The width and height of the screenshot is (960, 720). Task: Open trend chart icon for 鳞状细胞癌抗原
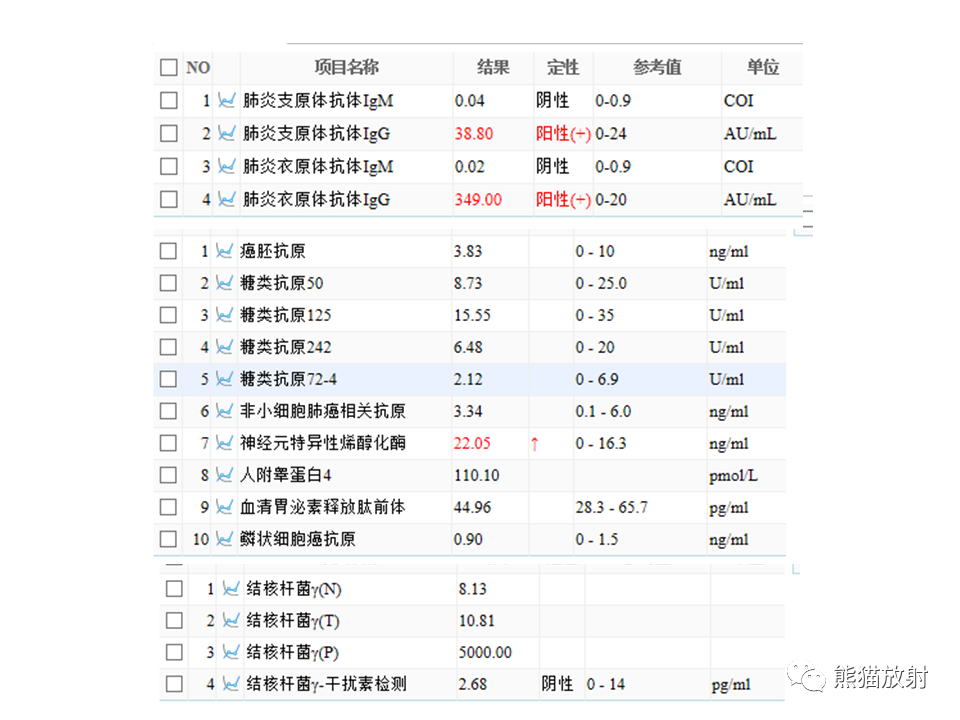click(x=225, y=539)
